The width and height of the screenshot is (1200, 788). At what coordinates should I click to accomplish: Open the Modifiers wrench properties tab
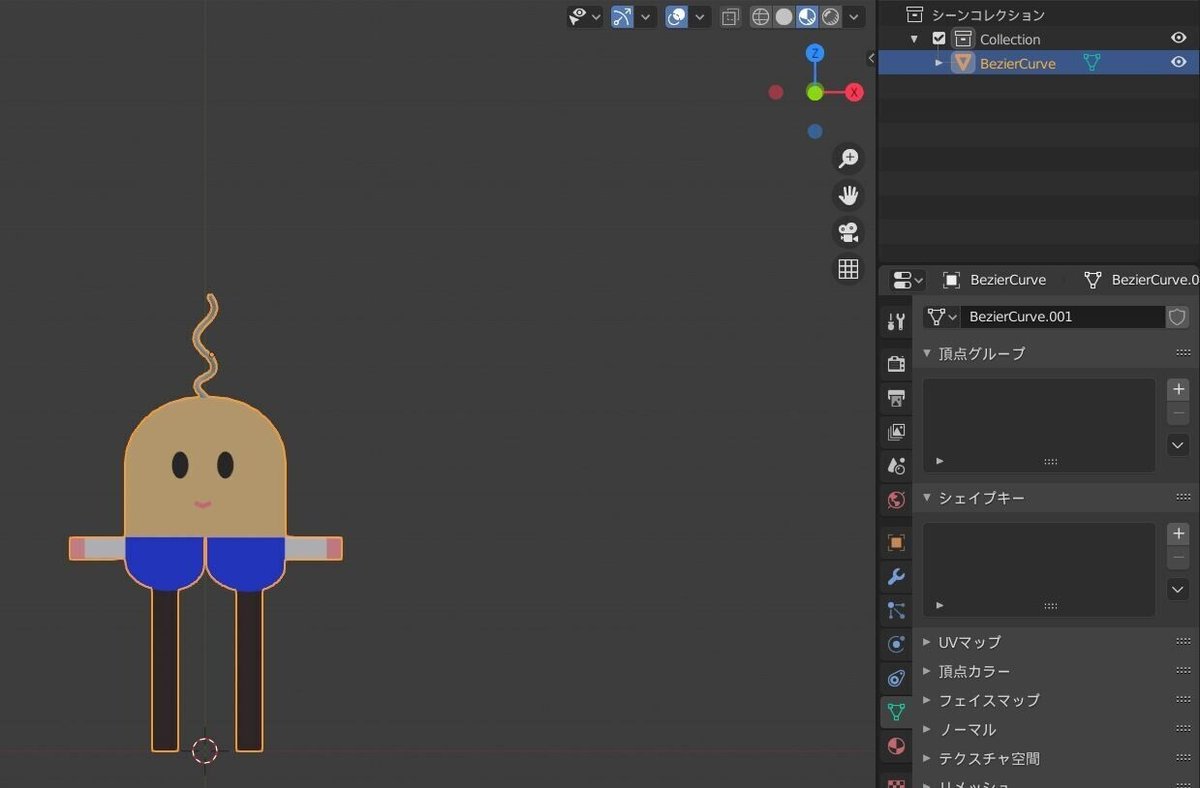[896, 577]
